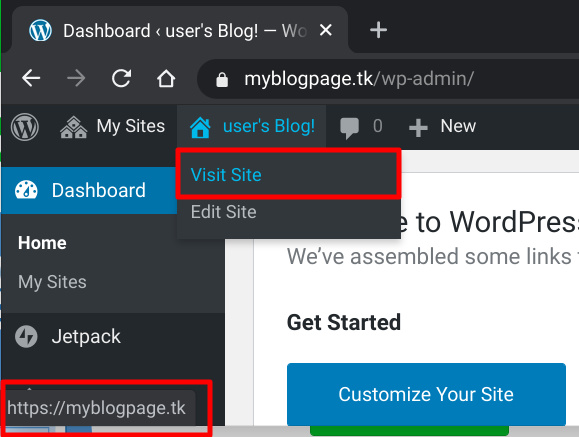Screen dimensions: 579x437
Task: Open the browser home page
Action: point(166,78)
